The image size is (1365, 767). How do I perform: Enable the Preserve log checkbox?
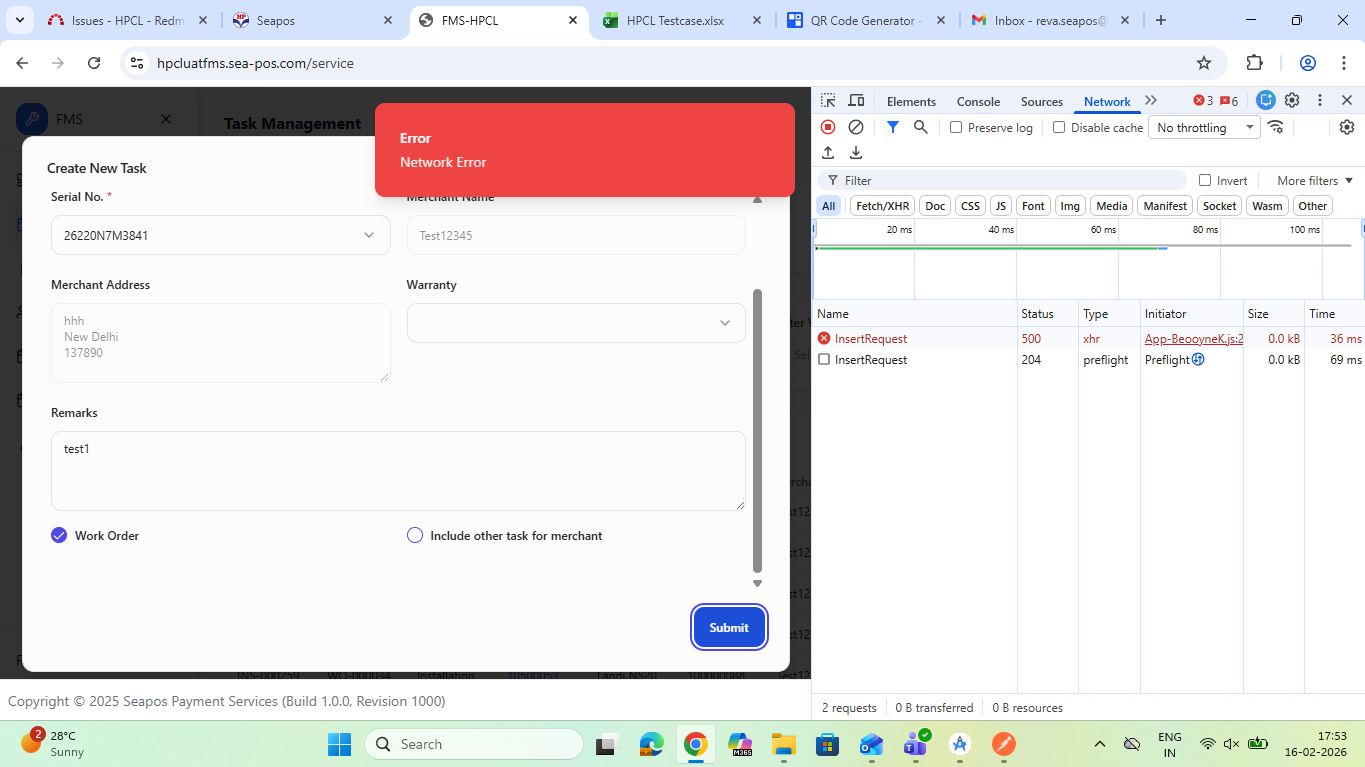point(956,128)
